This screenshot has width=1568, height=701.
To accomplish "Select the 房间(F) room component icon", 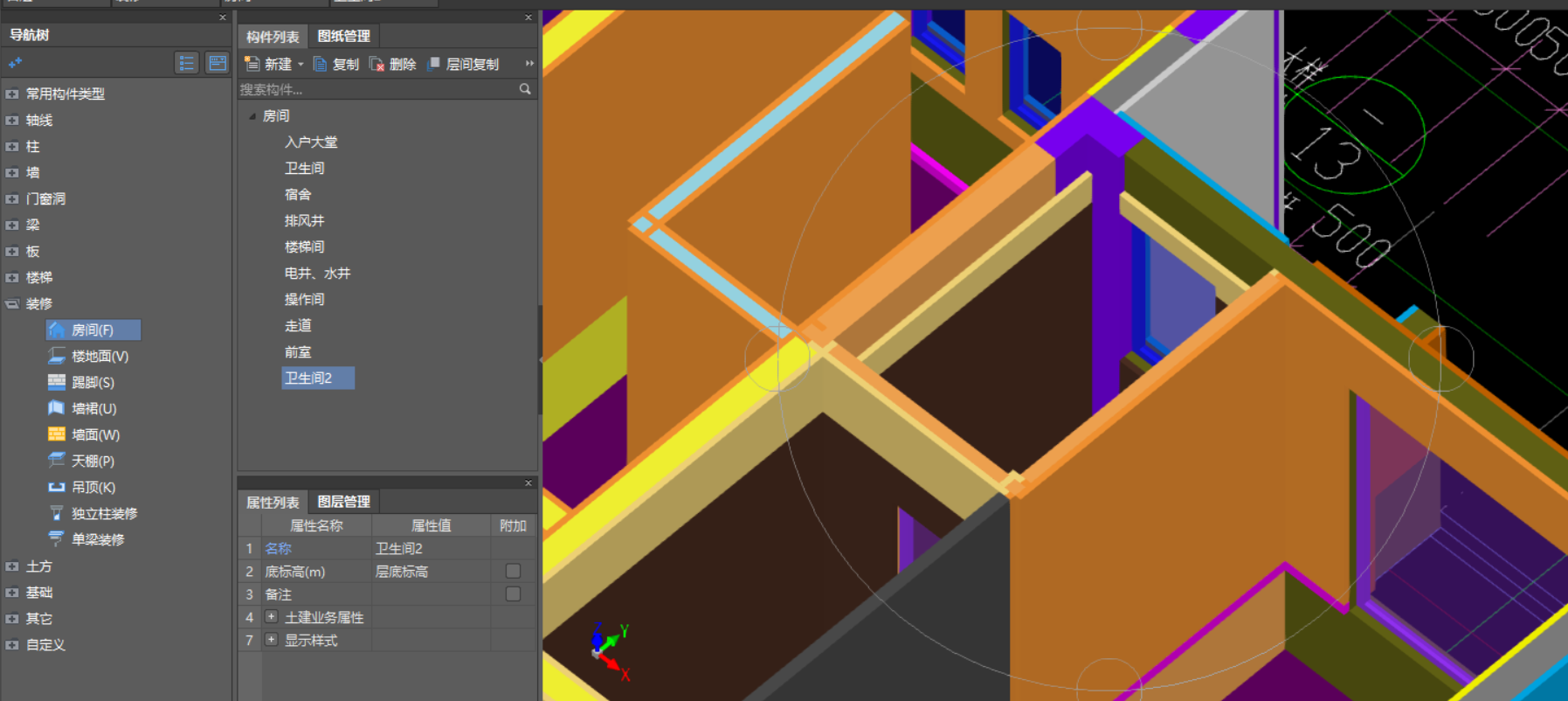I will pyautogui.click(x=57, y=330).
